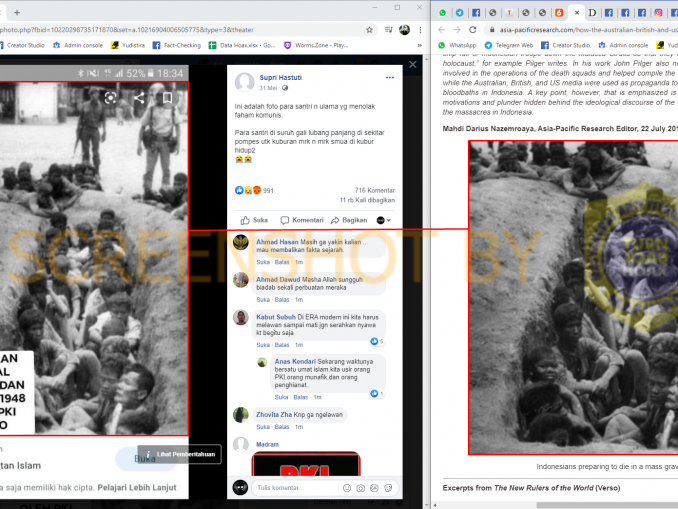Open Ahmad Hasan's profile from comment
This screenshot has width=678, height=509.
point(277,242)
